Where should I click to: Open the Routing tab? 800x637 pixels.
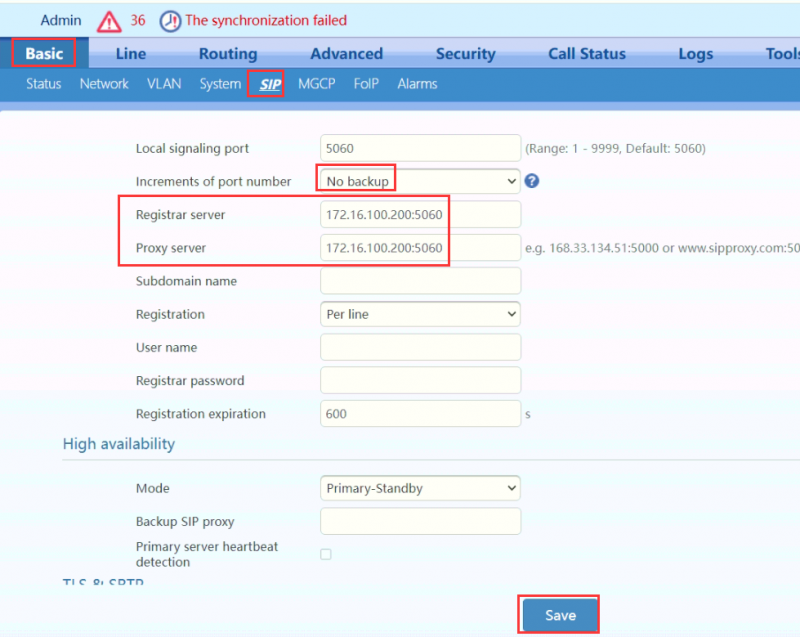tap(227, 53)
